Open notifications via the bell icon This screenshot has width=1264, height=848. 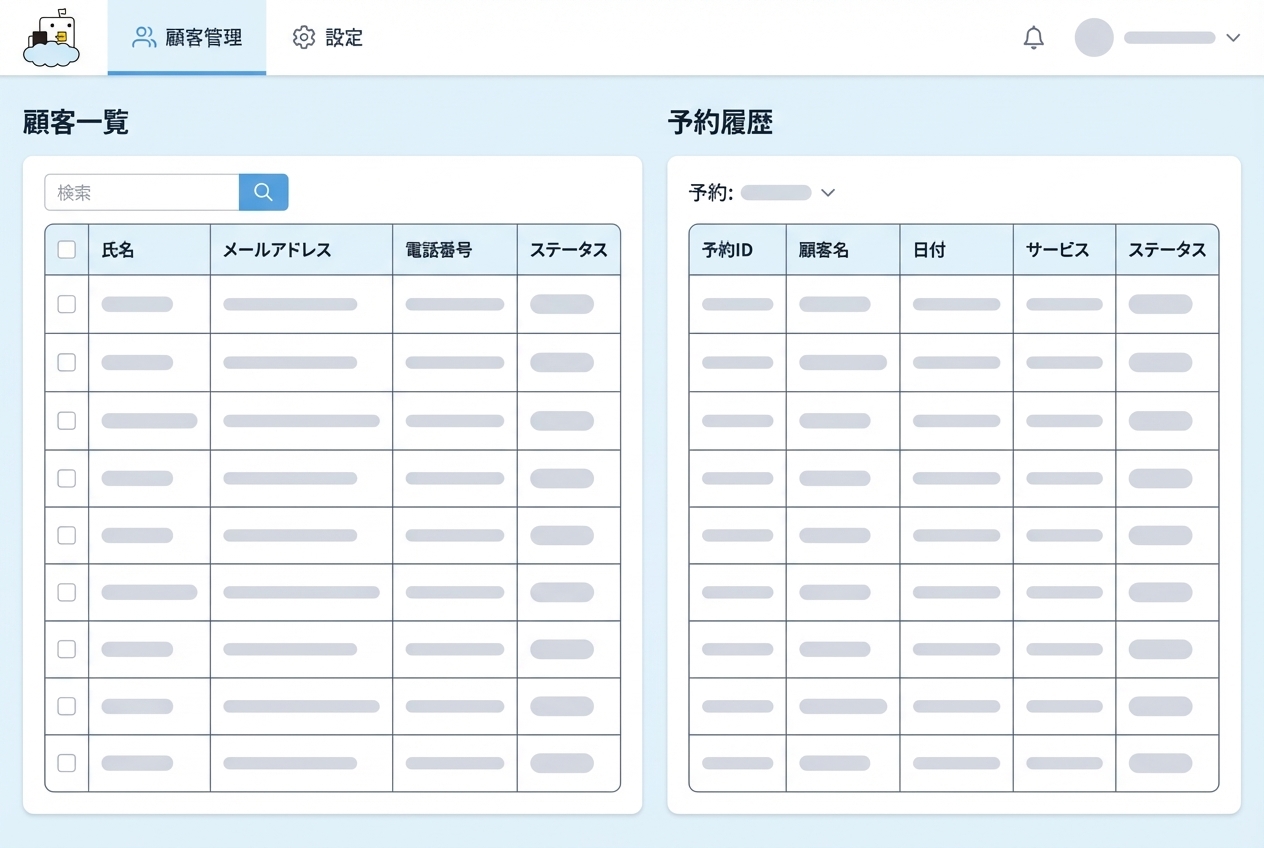point(1034,37)
